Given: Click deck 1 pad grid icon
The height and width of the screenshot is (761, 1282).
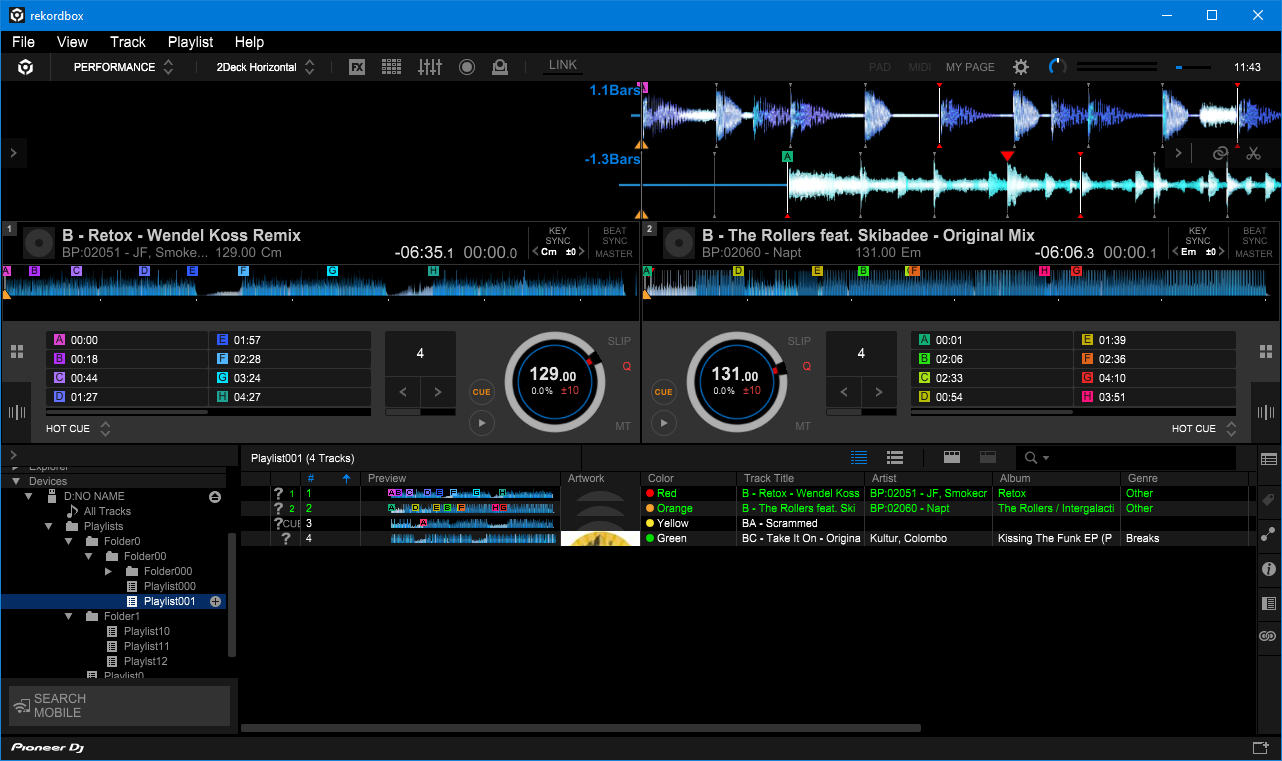Looking at the screenshot, I should (x=16, y=352).
